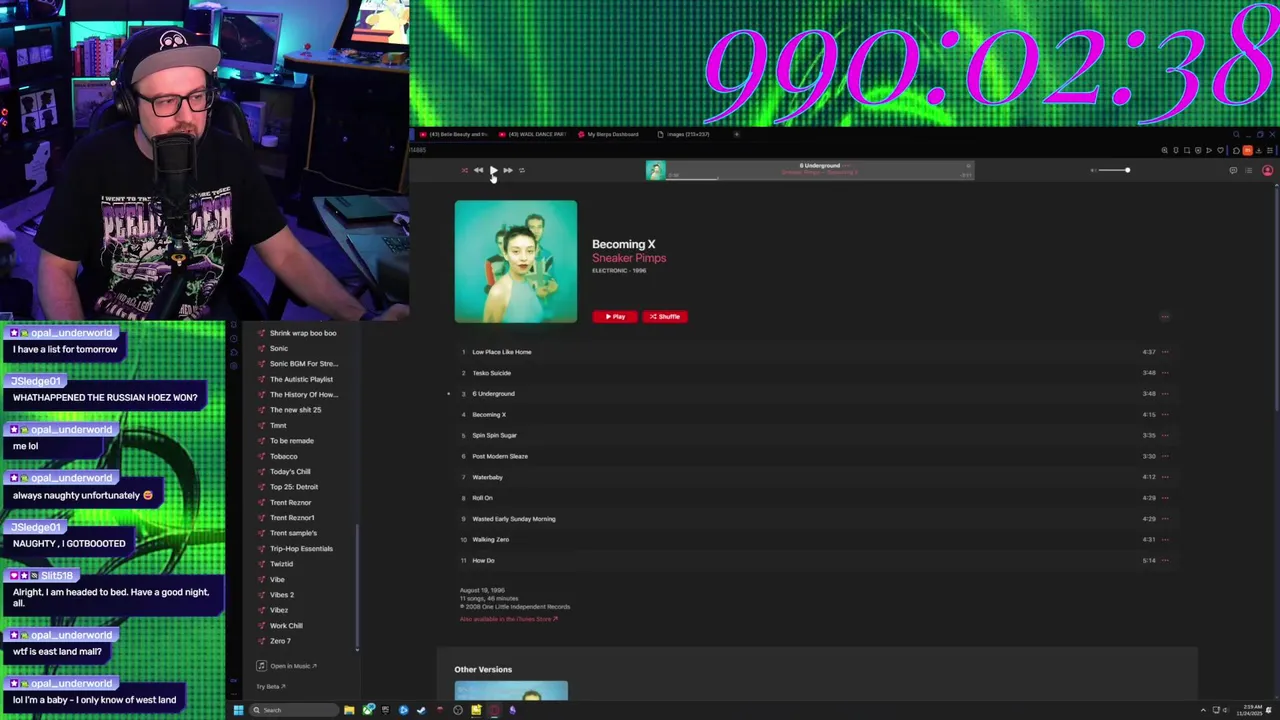Image resolution: width=1280 pixels, height=720 pixels.
Task: Open the account profile icon
Action: (x=1267, y=170)
